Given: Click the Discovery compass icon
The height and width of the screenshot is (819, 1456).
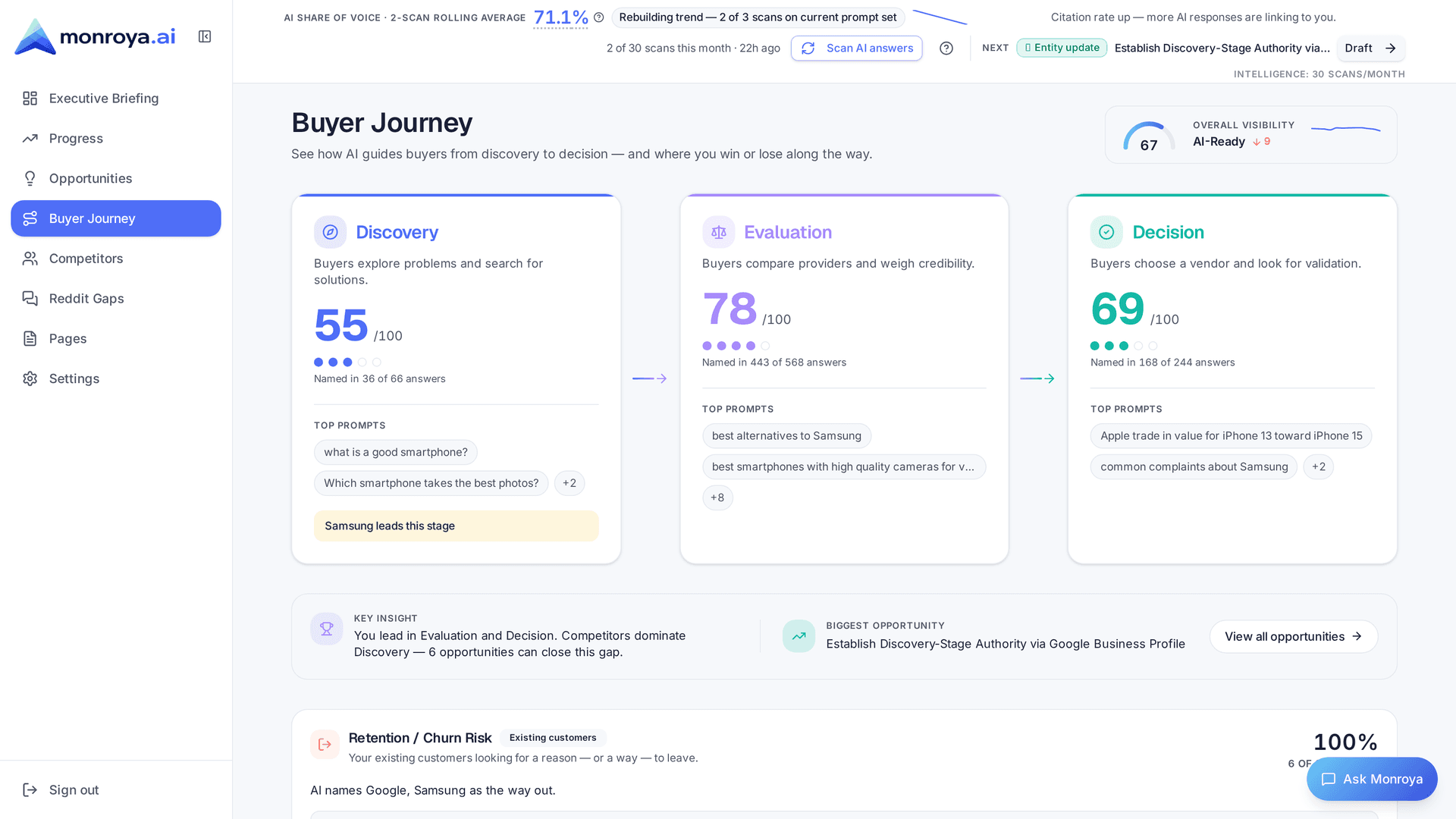Looking at the screenshot, I should (x=330, y=232).
